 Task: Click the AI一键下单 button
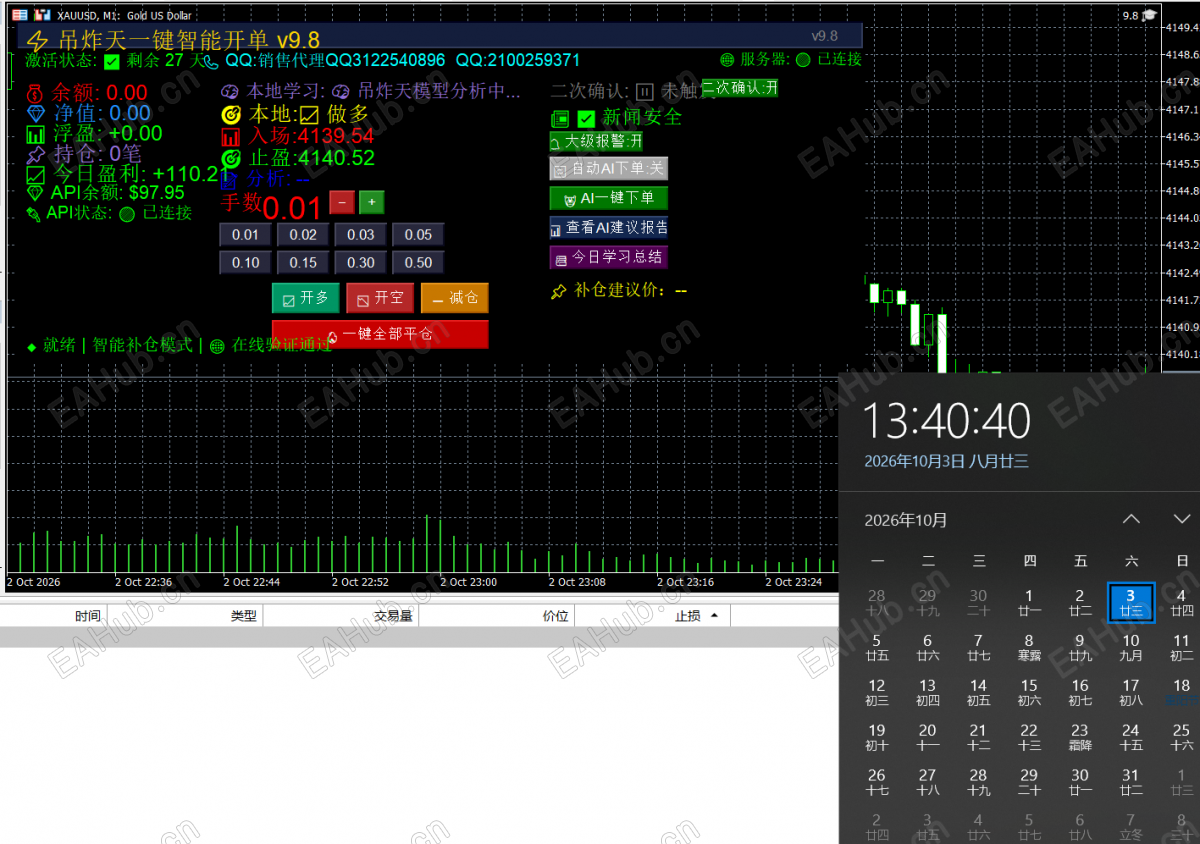pos(609,198)
